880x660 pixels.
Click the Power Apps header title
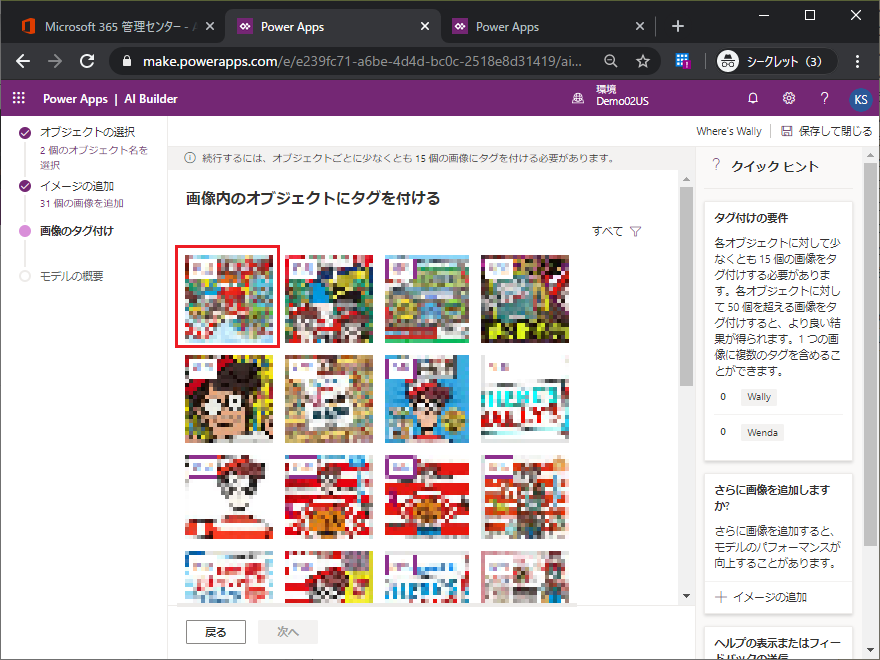click(75, 99)
